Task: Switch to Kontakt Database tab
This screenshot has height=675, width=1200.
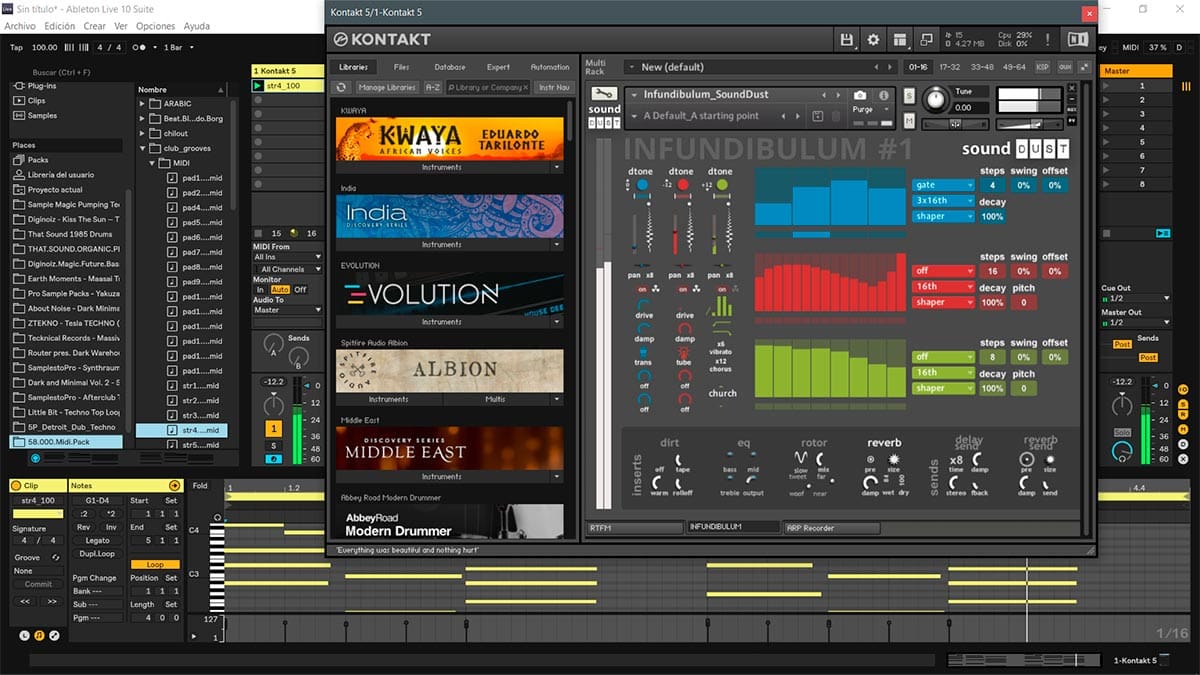Action: [450, 67]
